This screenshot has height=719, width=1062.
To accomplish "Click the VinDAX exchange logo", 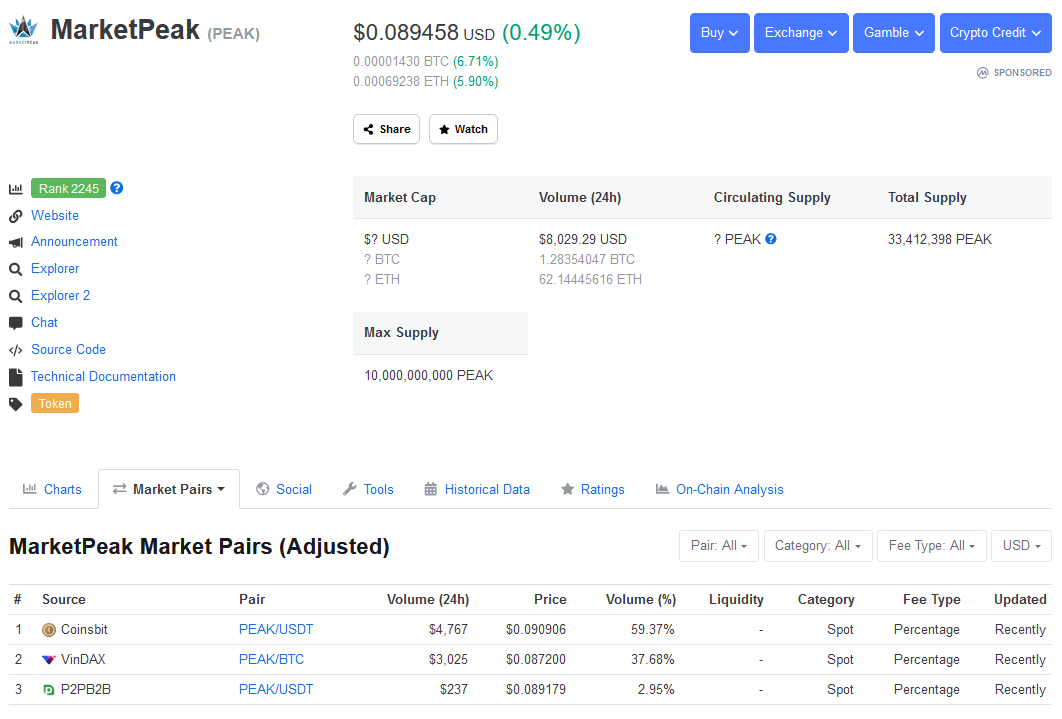I will (x=49, y=659).
